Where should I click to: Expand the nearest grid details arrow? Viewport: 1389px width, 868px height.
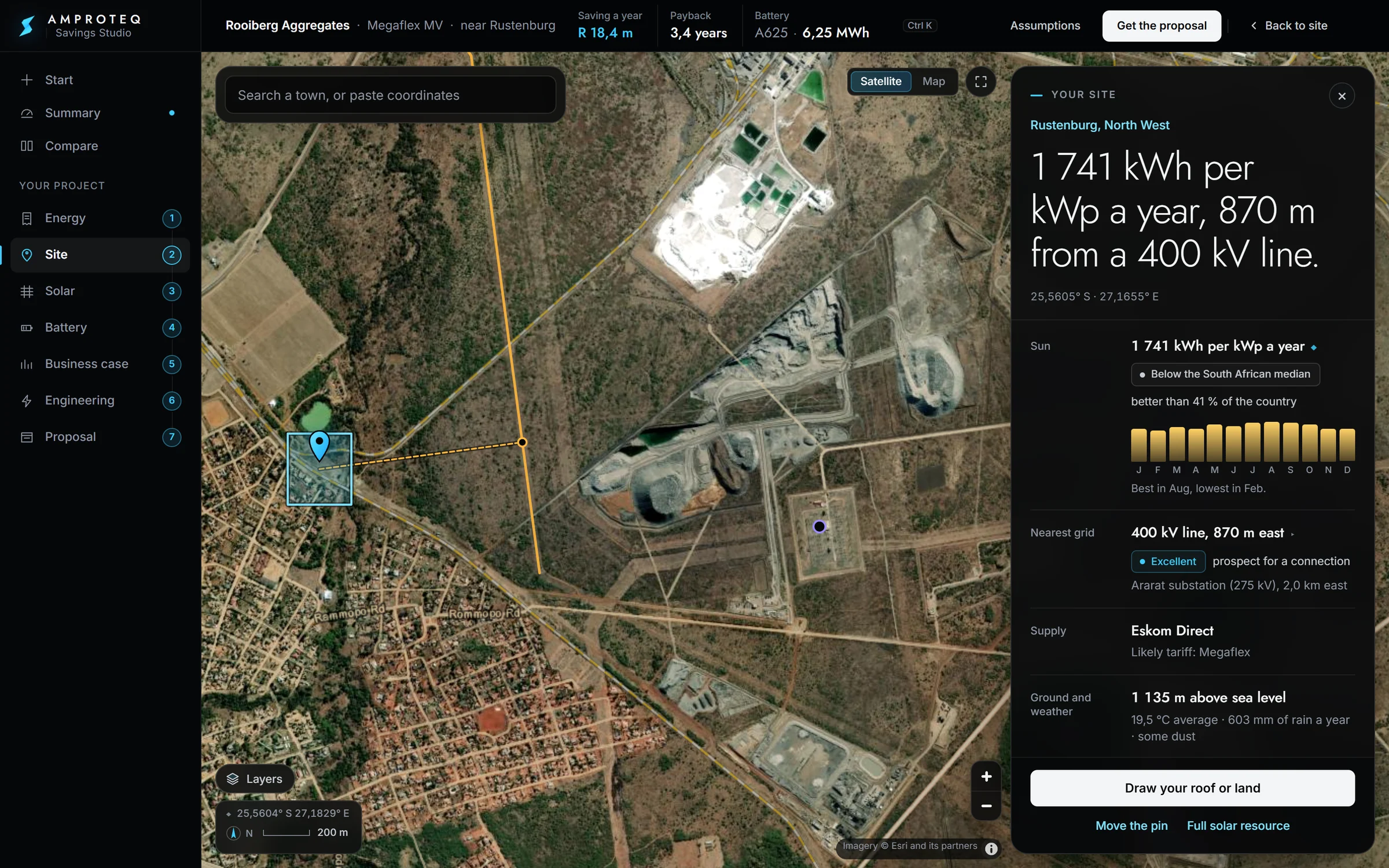[1292, 534]
